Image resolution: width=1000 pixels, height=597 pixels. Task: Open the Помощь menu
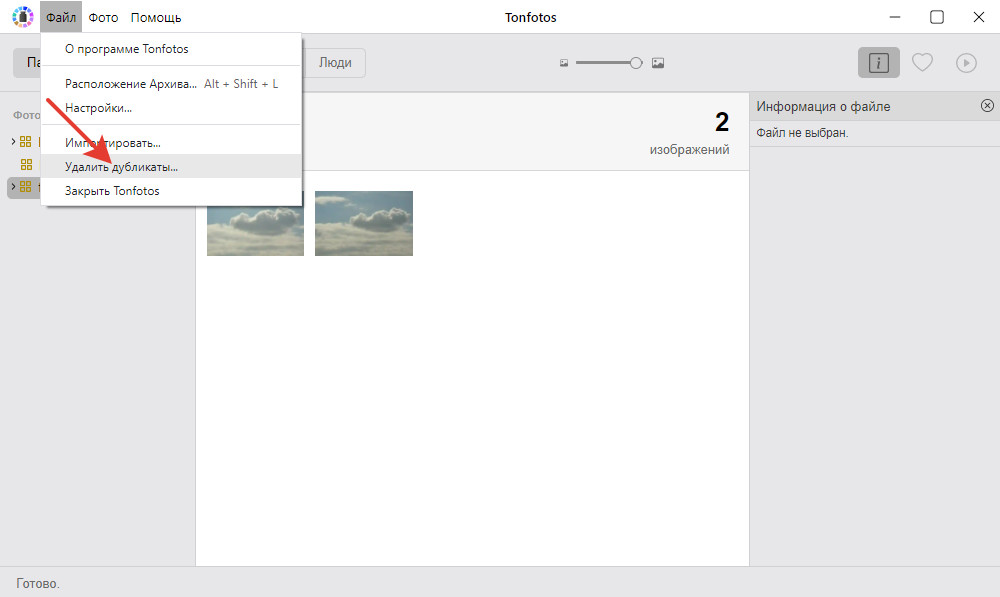156,17
